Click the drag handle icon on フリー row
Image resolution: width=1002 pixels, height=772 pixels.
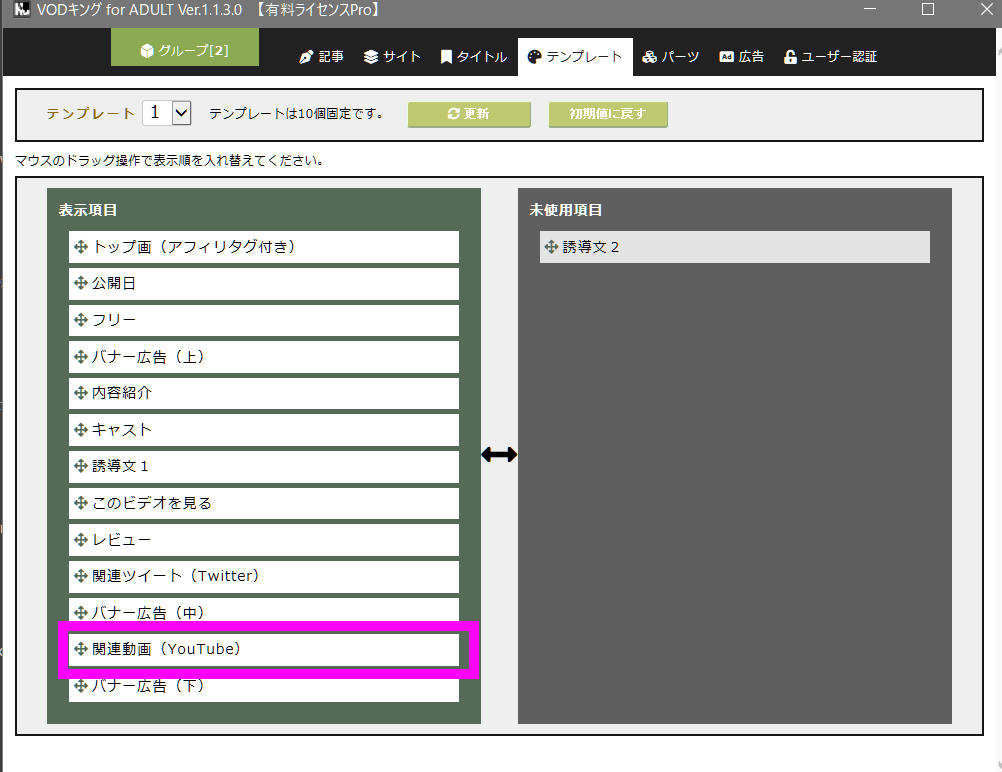pos(81,320)
